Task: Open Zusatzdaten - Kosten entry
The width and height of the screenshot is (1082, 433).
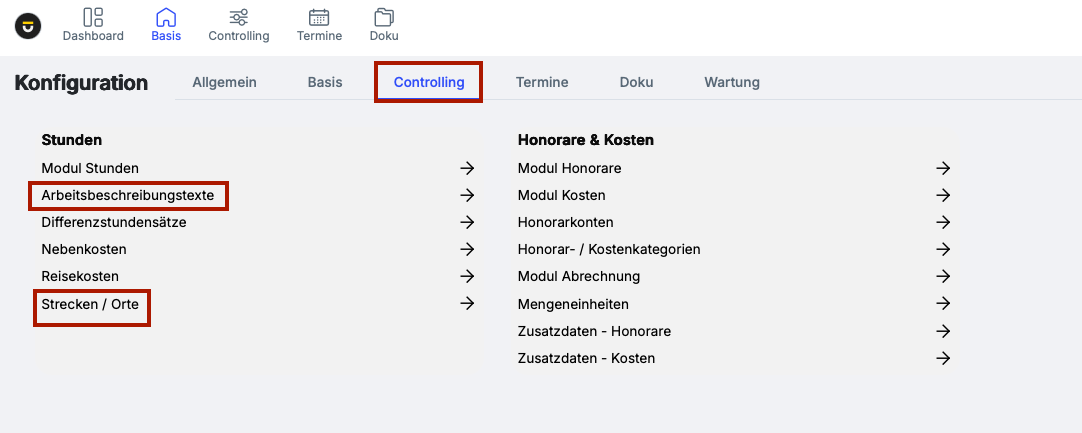Action: click(x=586, y=357)
